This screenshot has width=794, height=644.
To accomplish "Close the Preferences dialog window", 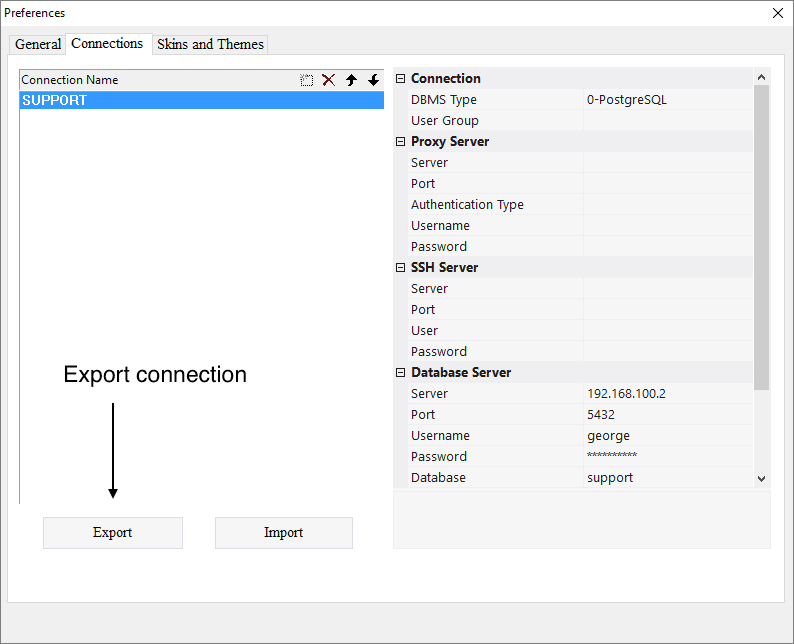I will (x=778, y=13).
